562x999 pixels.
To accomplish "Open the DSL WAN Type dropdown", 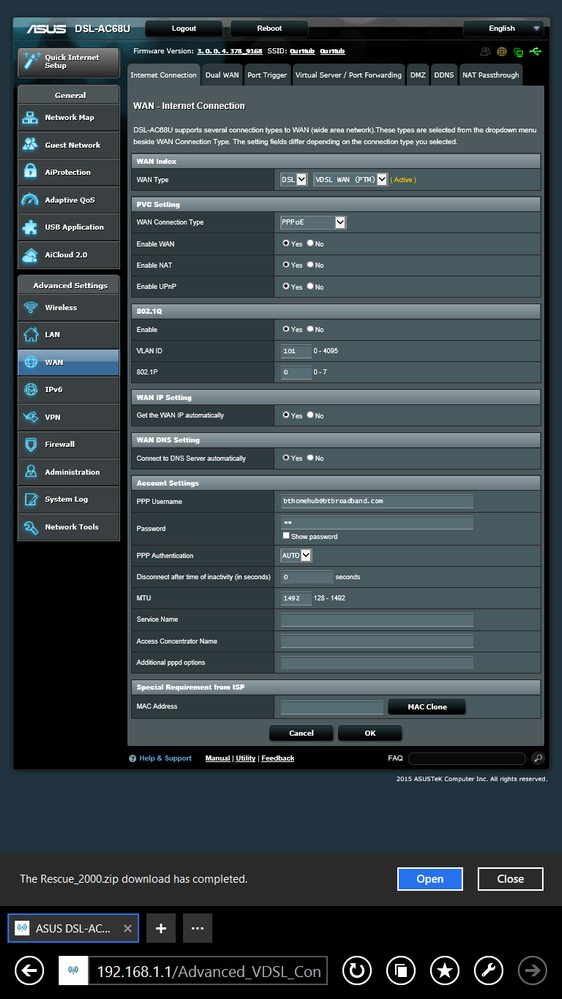I will point(294,180).
